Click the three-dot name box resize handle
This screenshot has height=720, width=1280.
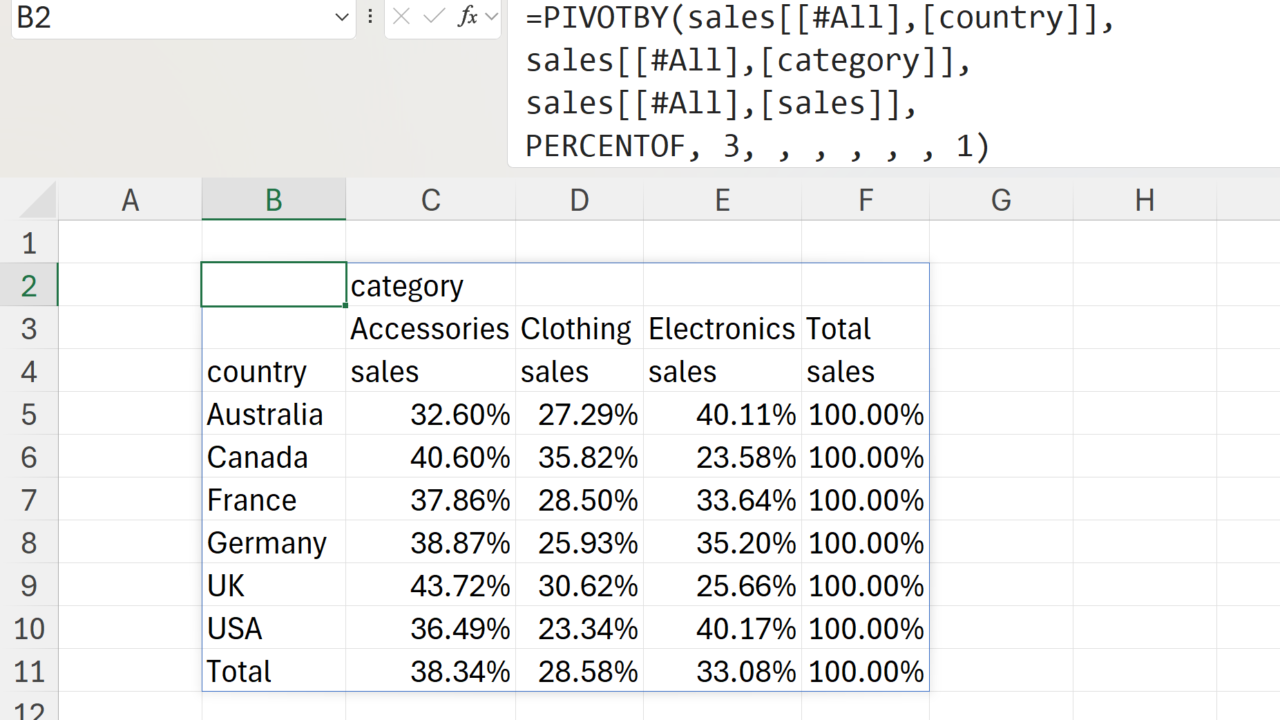coord(370,17)
